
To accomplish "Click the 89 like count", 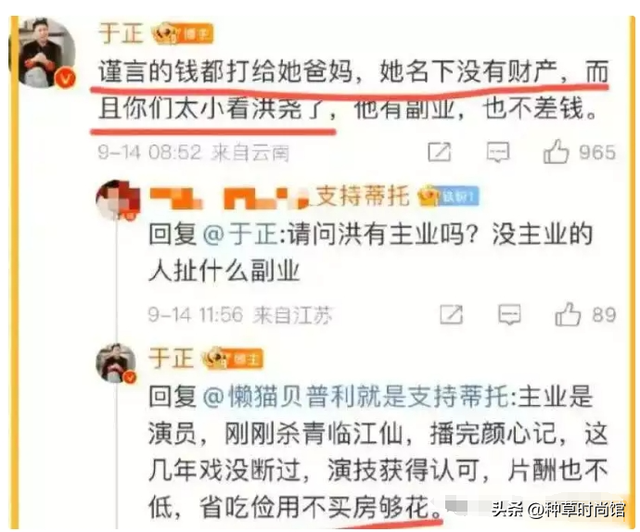I will 604,315.
